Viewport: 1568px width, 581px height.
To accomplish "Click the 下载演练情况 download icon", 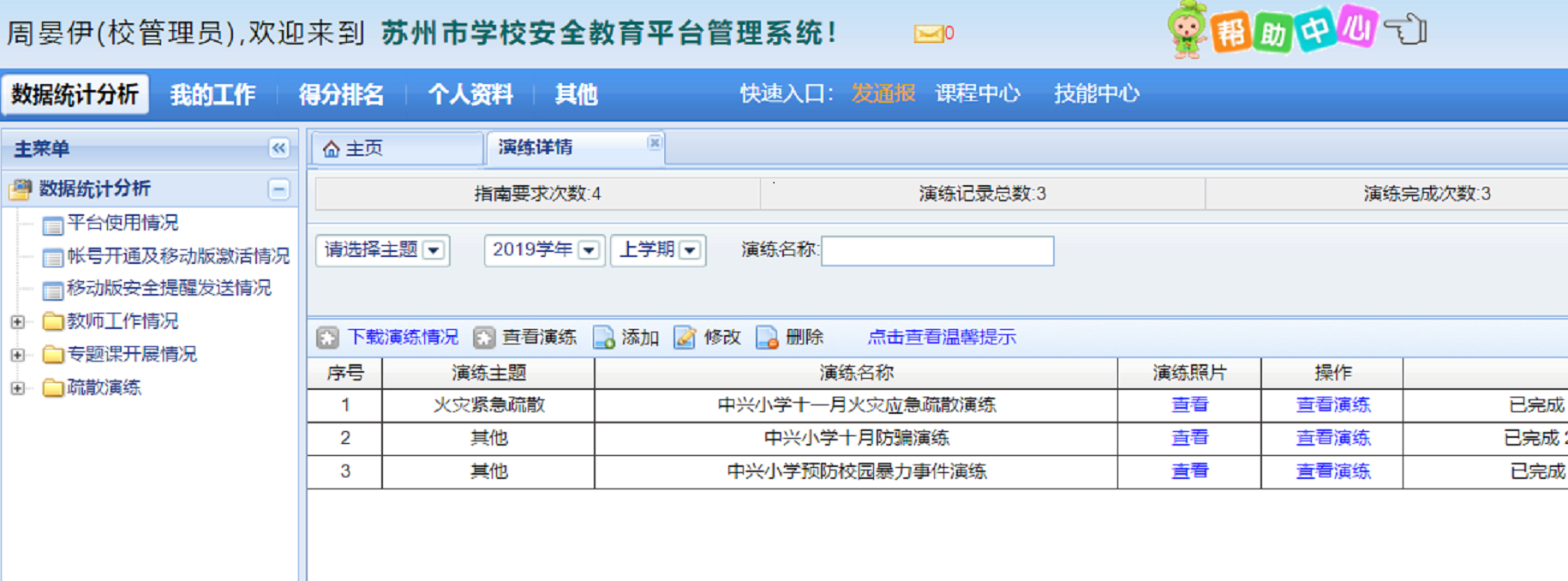I will tap(327, 338).
